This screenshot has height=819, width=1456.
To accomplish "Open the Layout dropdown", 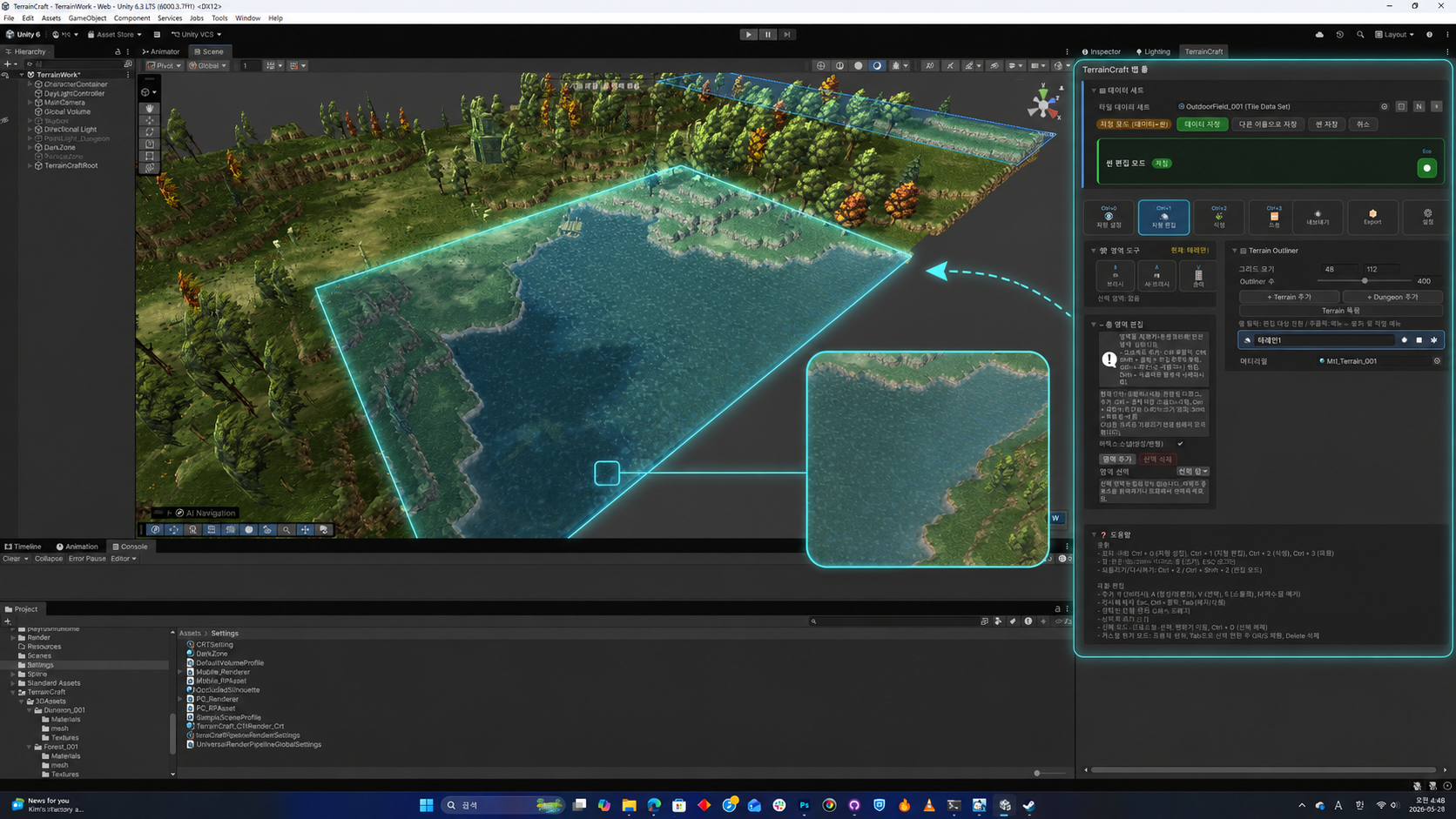I will pos(1394,35).
